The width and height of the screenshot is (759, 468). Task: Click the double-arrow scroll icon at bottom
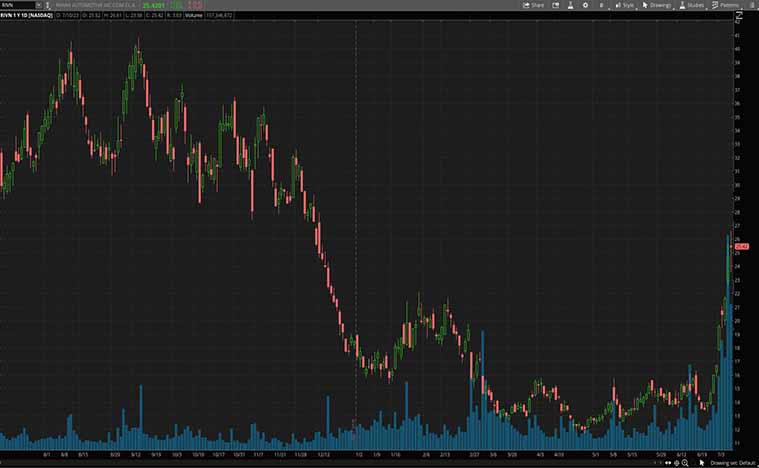(x=668, y=463)
